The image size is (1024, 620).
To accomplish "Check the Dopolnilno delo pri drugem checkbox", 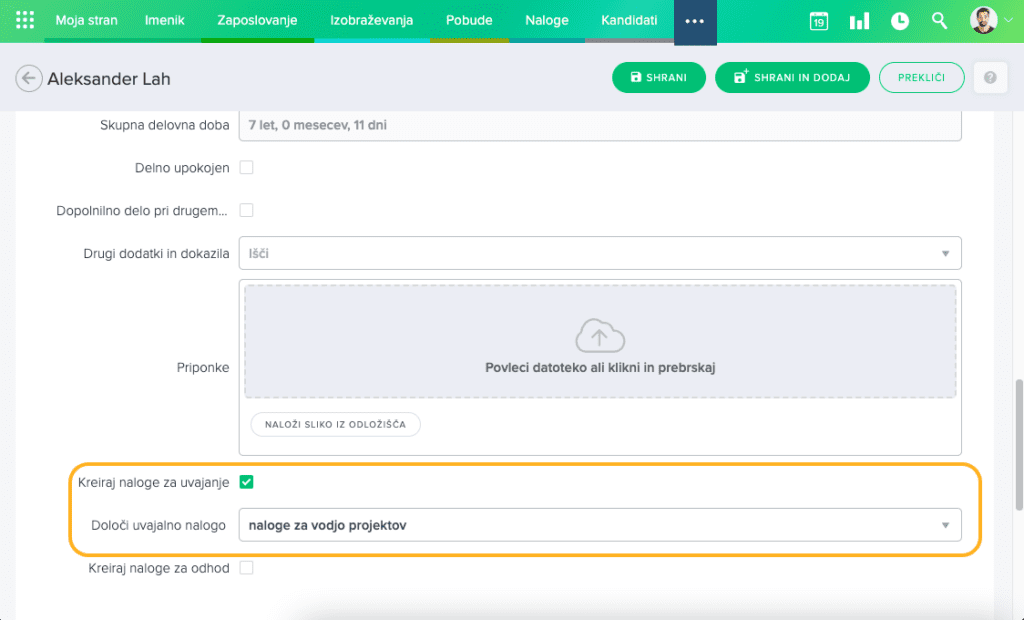I will [247, 211].
